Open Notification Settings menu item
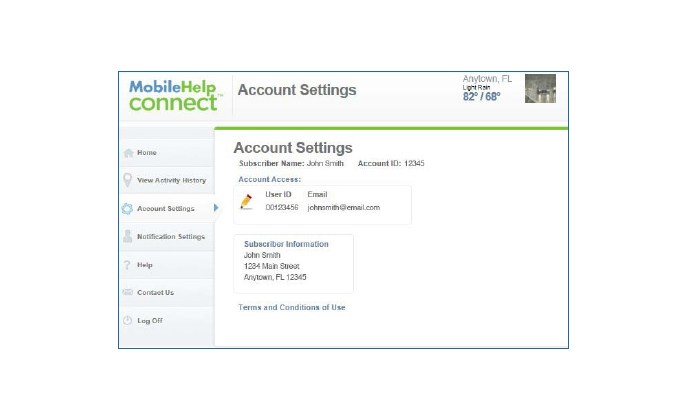 click(167, 237)
